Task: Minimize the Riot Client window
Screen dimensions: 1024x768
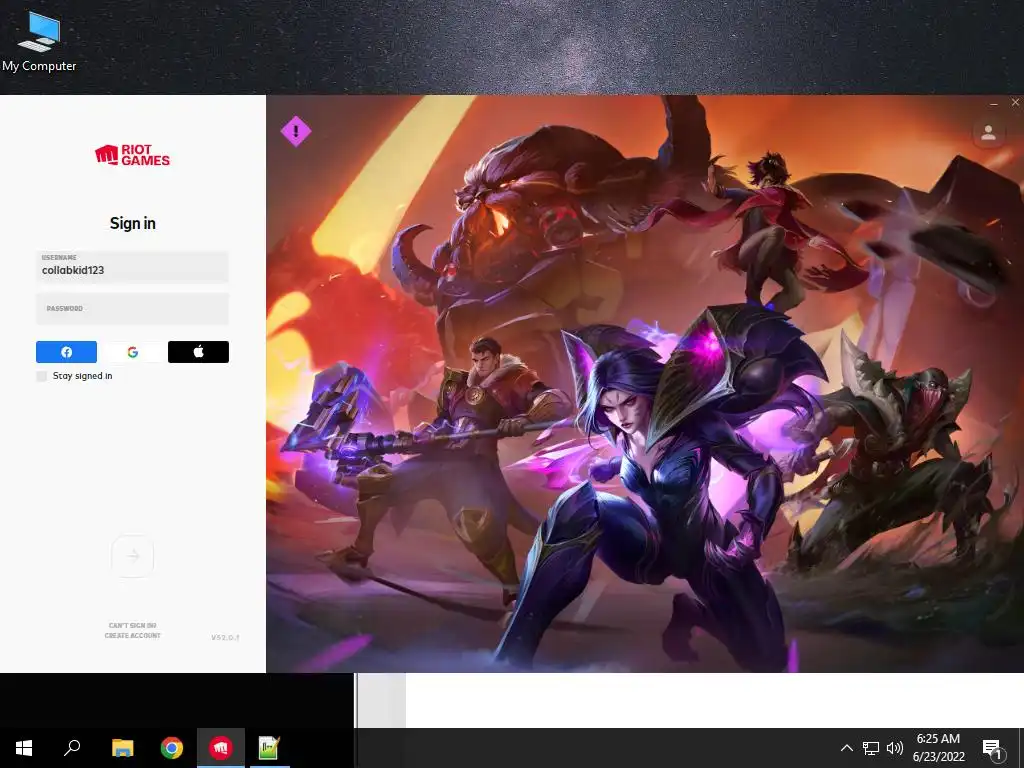Action: tap(994, 103)
